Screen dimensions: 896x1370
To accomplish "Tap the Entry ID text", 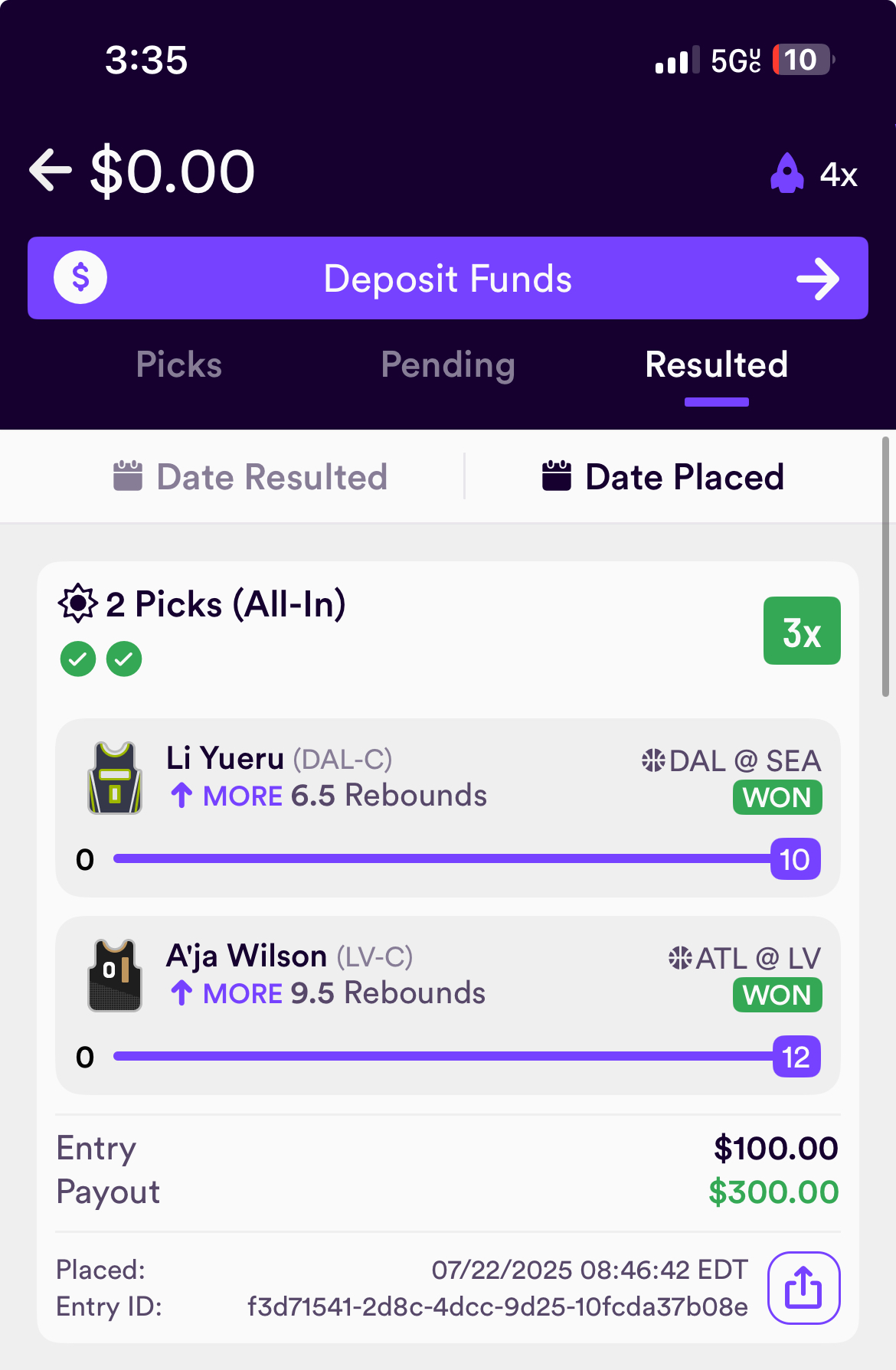I will (497, 1306).
